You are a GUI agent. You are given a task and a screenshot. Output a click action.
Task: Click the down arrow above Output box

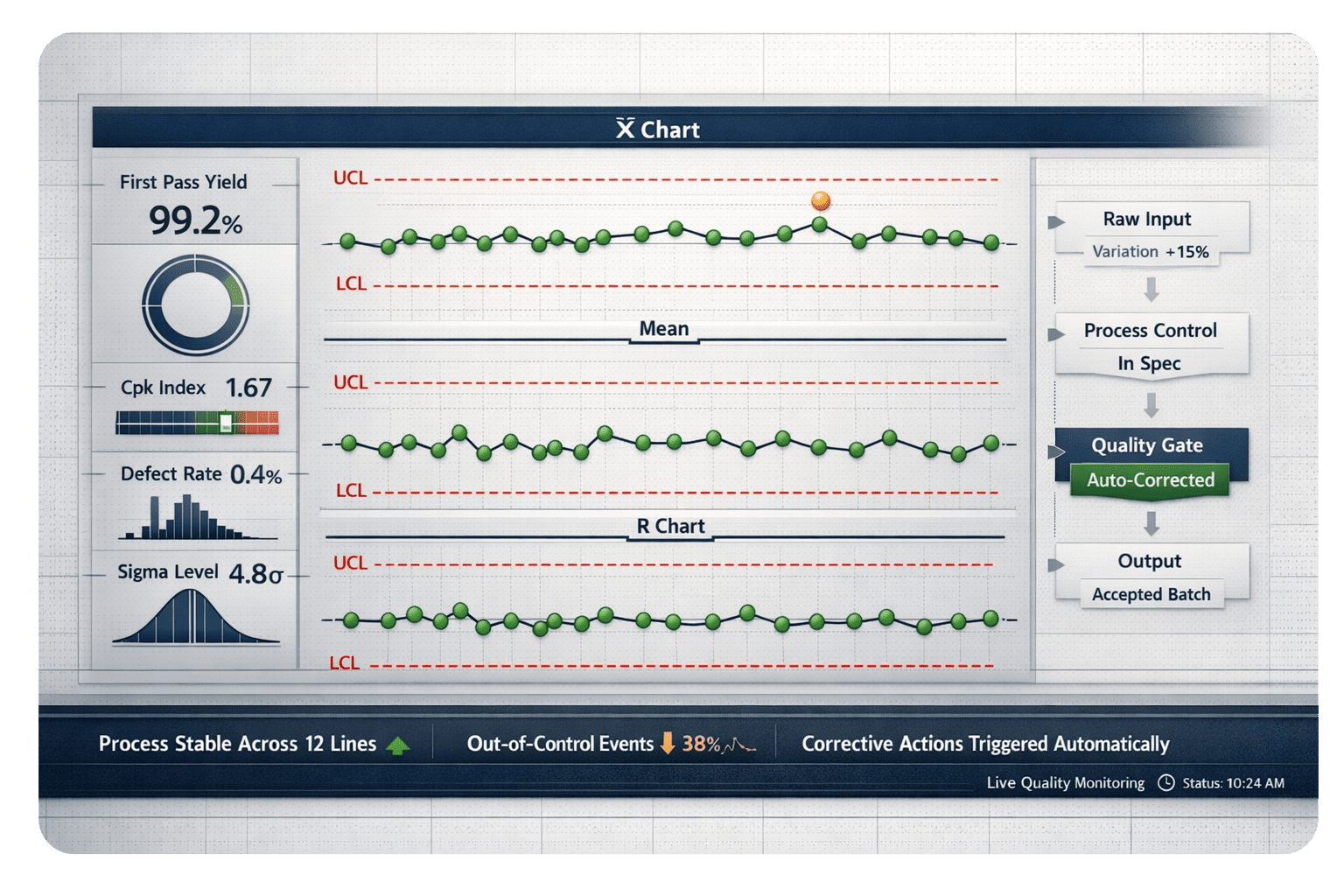[1151, 523]
